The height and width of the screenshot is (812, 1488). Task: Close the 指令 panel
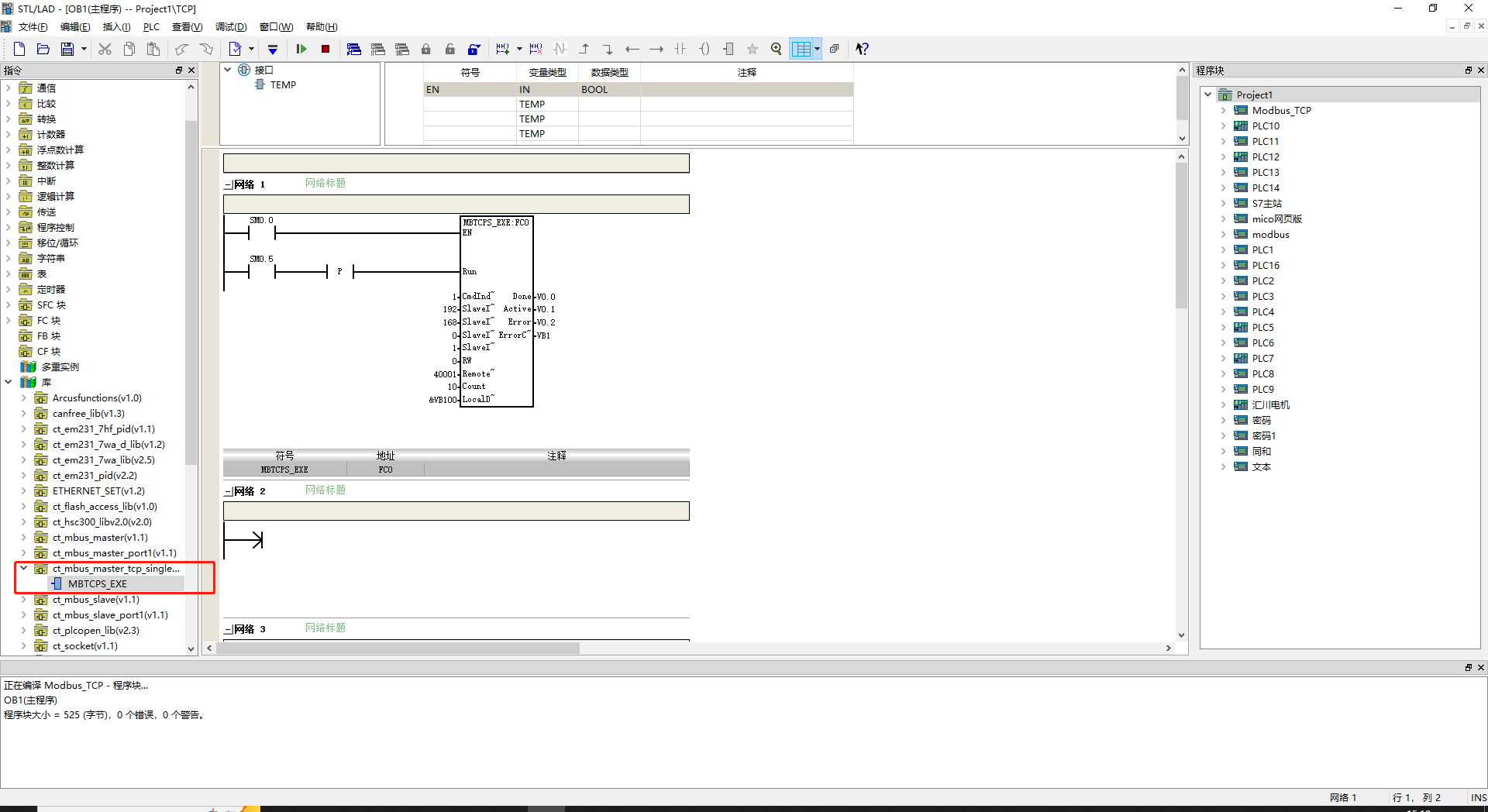point(191,71)
